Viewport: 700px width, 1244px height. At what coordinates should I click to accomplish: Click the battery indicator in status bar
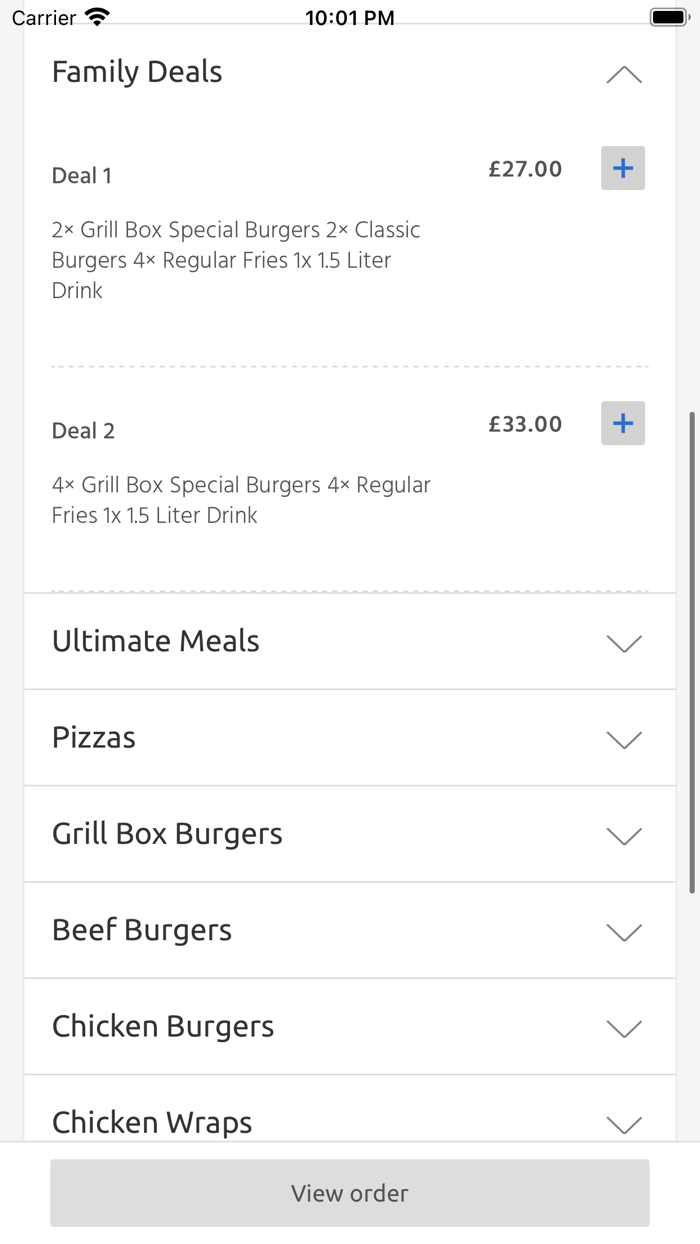[668, 15]
